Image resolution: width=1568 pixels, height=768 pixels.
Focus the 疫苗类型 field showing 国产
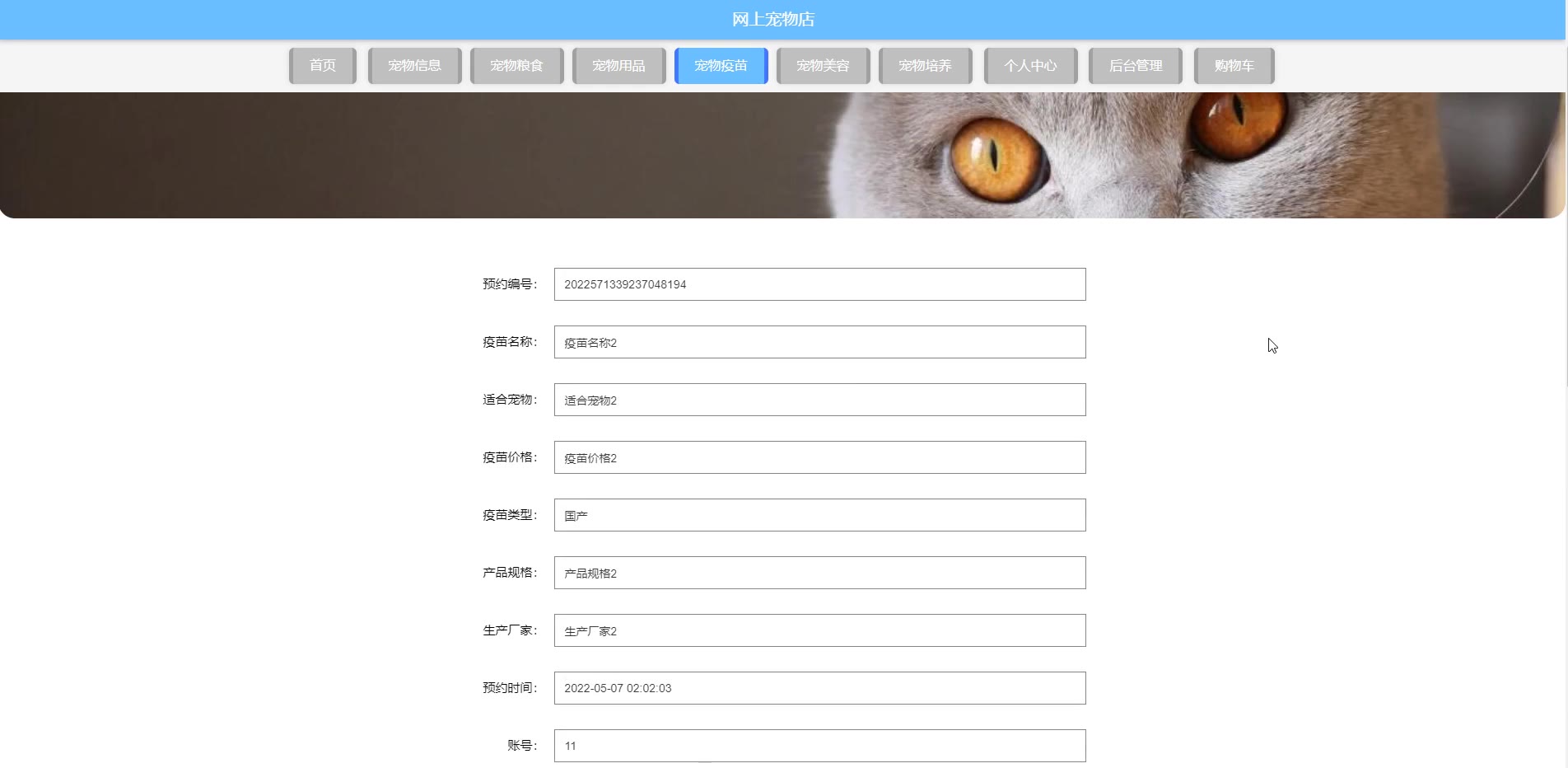[x=819, y=515]
